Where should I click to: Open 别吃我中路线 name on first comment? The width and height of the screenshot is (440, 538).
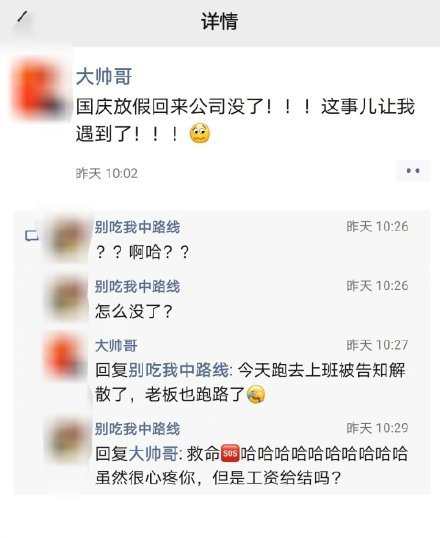(x=137, y=227)
